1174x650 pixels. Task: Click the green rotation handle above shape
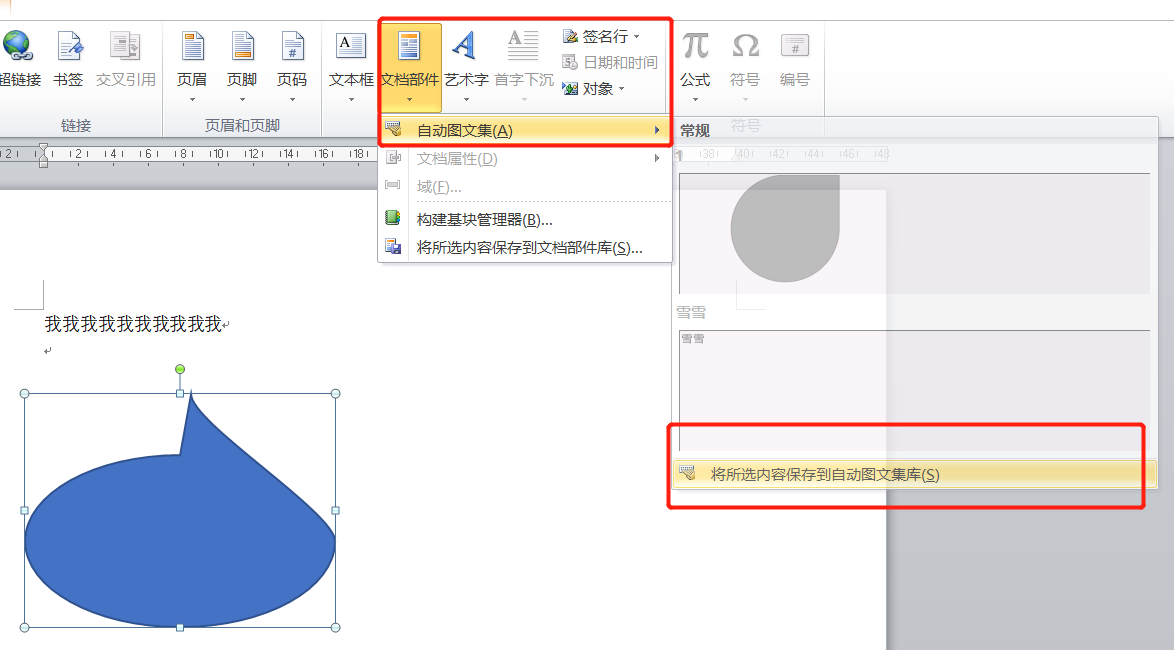tap(180, 369)
